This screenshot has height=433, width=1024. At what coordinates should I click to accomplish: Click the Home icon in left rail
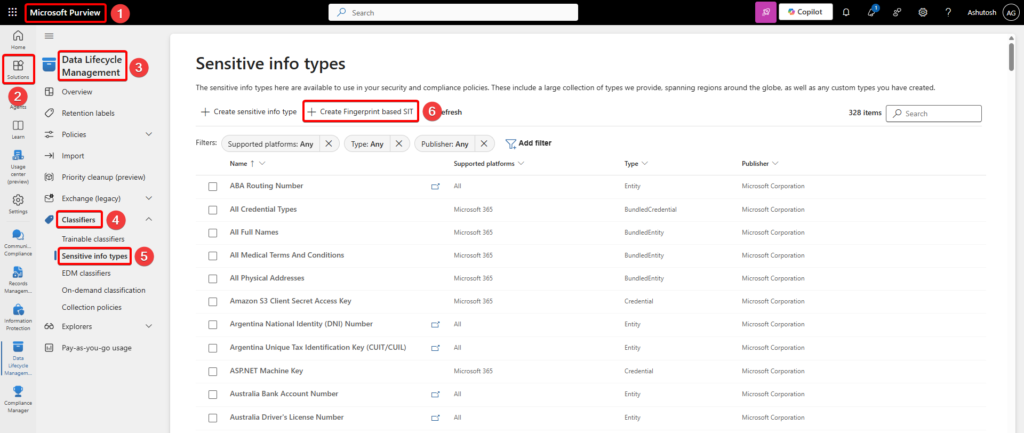click(x=18, y=40)
